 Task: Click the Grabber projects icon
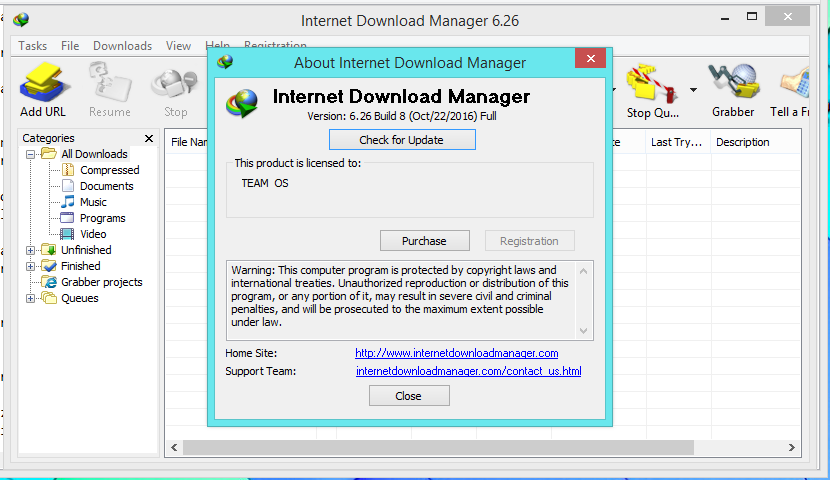pos(49,282)
